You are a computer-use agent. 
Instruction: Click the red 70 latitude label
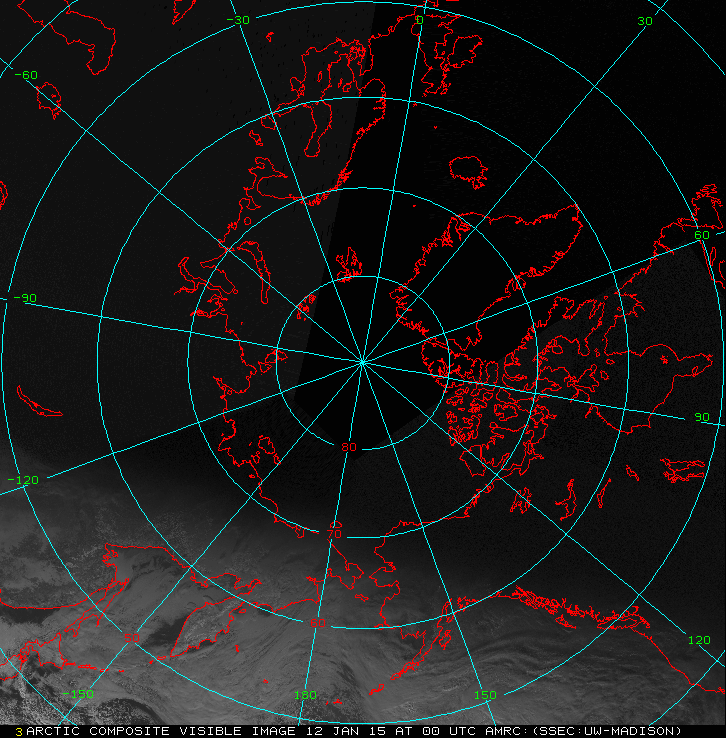[x=334, y=534]
